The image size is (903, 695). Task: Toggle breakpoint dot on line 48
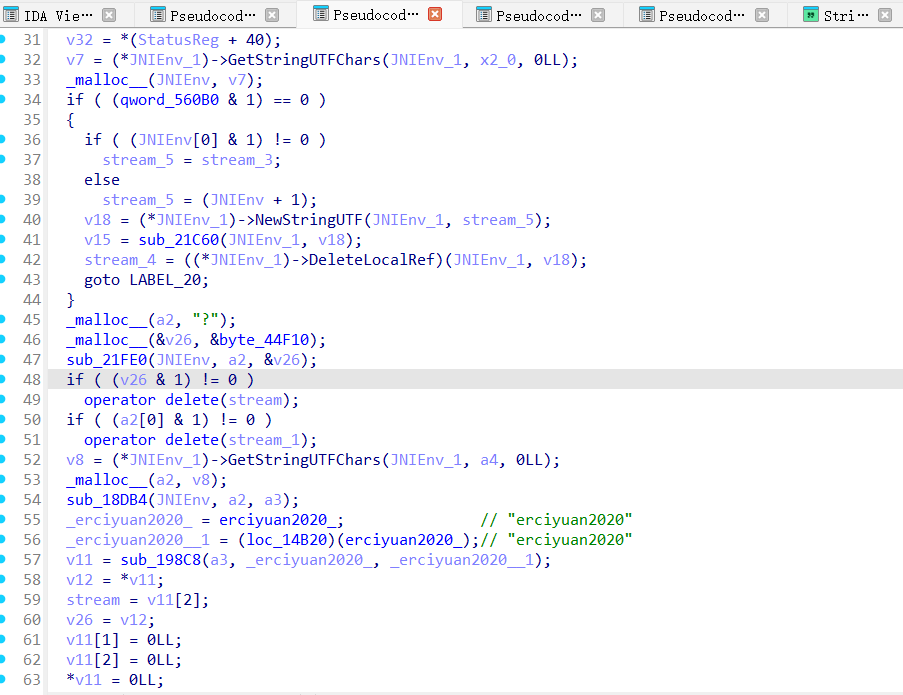click(5, 380)
